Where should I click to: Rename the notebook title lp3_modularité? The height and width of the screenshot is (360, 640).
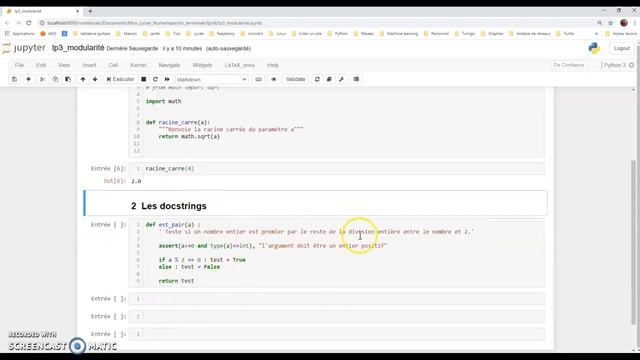78,48
